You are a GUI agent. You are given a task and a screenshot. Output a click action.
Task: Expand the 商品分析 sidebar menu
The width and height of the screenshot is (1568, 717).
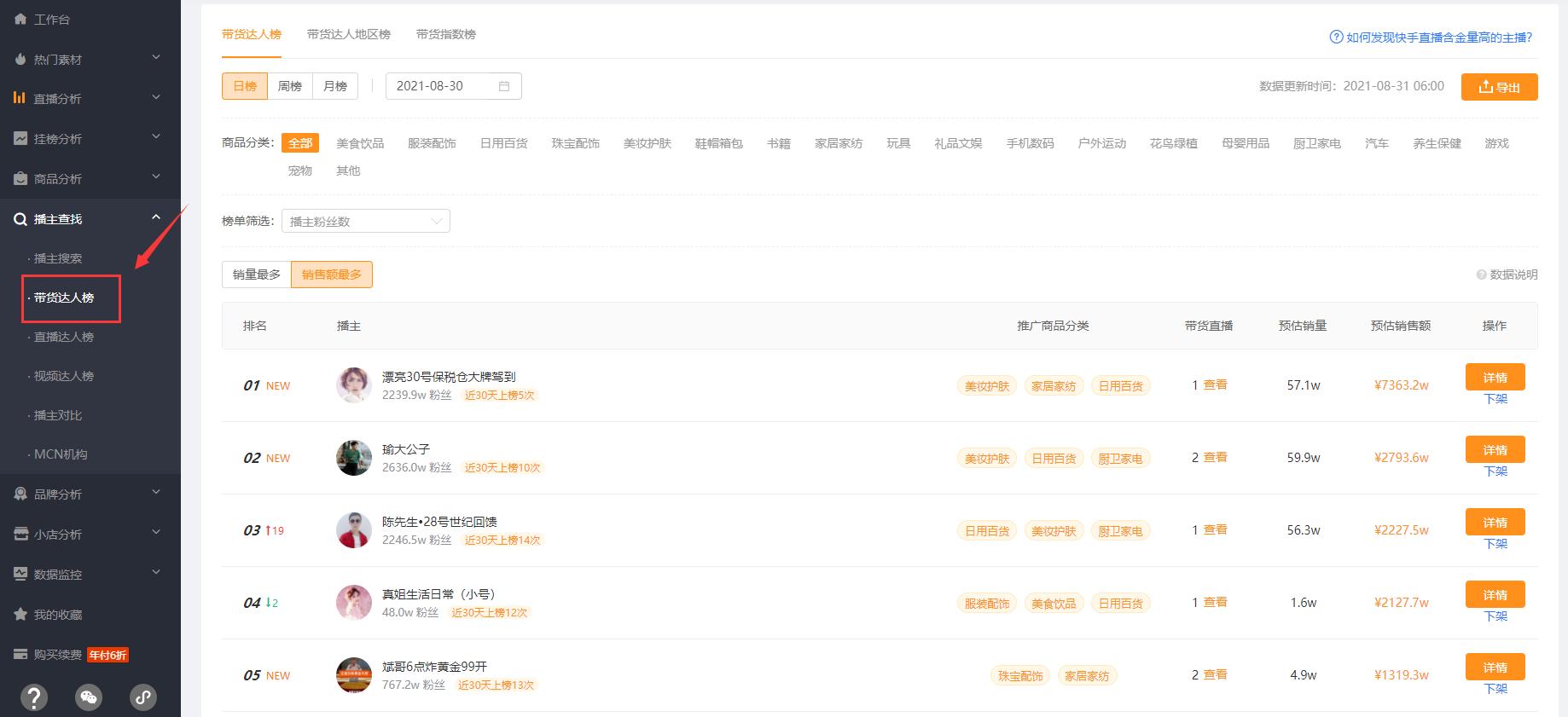(x=156, y=177)
